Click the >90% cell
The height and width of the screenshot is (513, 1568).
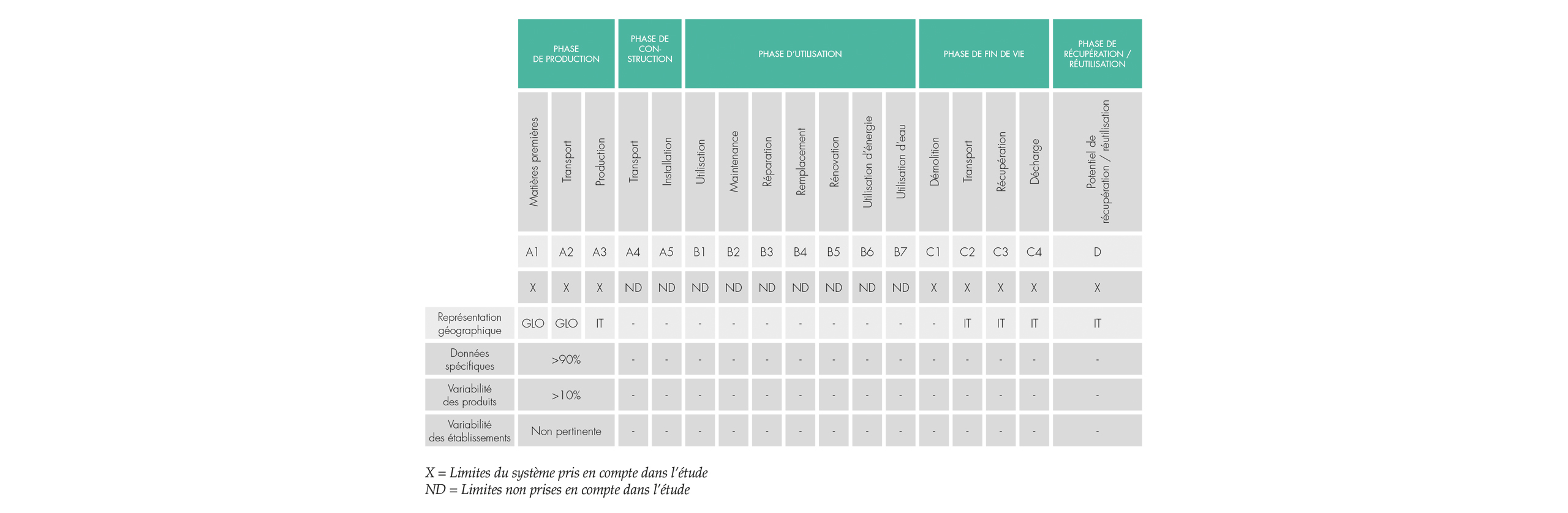(565, 359)
